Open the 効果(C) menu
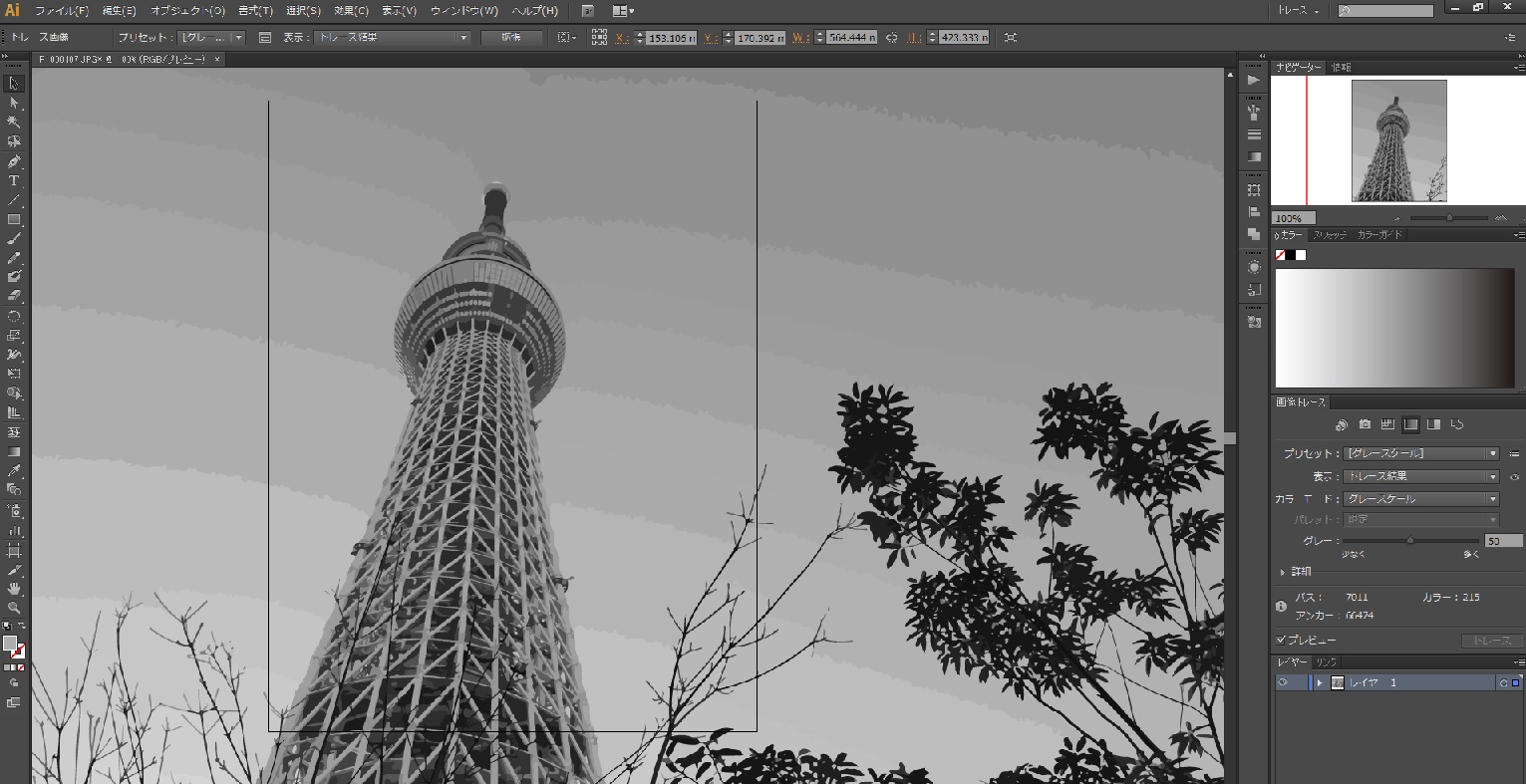Viewport: 1526px width, 784px height. [351, 11]
